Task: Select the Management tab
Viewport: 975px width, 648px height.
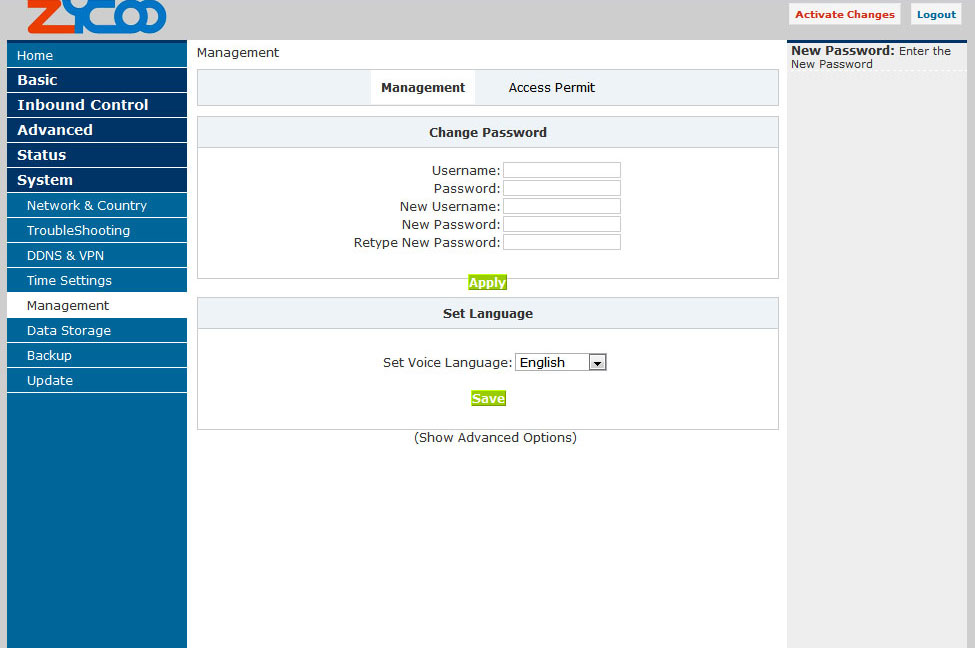Action: pyautogui.click(x=423, y=88)
